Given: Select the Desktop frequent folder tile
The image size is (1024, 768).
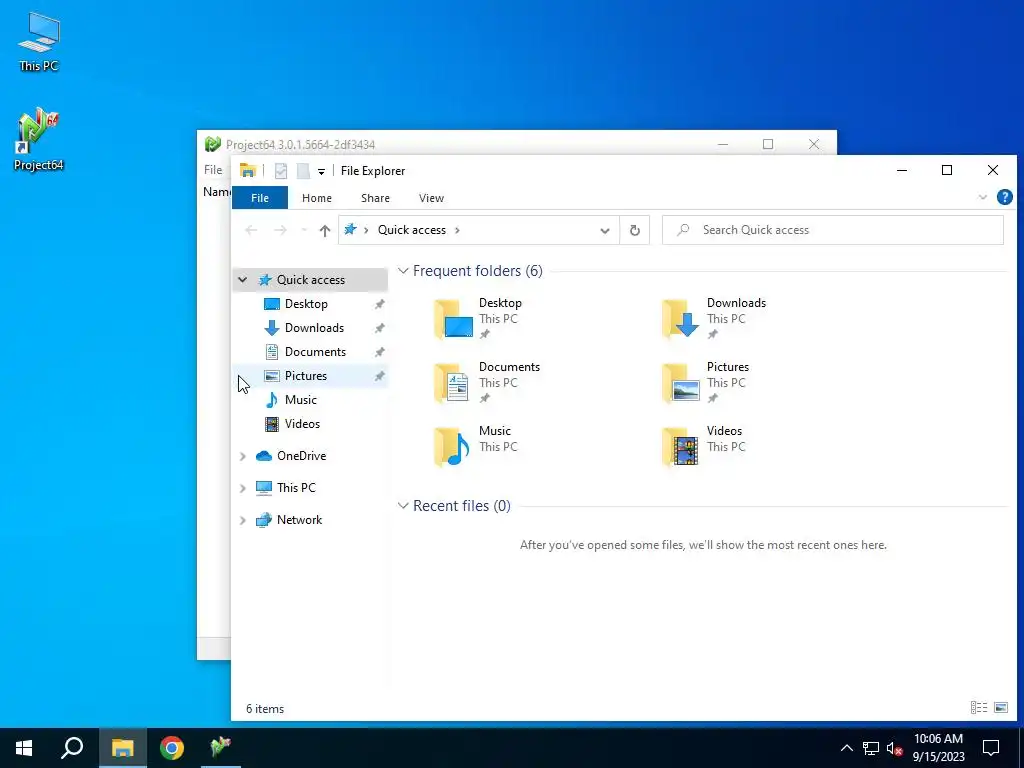Looking at the screenshot, I should tap(480, 319).
